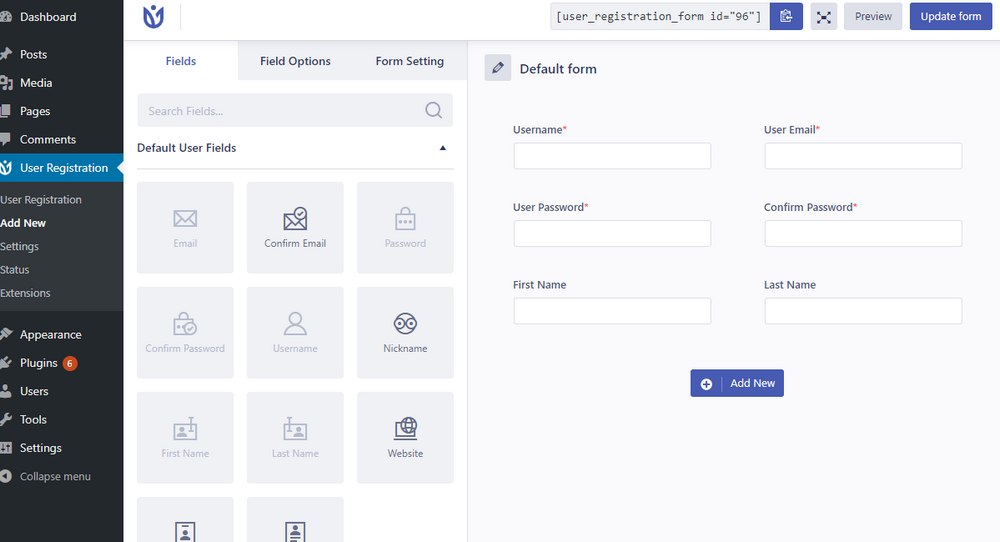Switch to the Field Options tab
The image size is (1000, 542).
click(x=295, y=61)
